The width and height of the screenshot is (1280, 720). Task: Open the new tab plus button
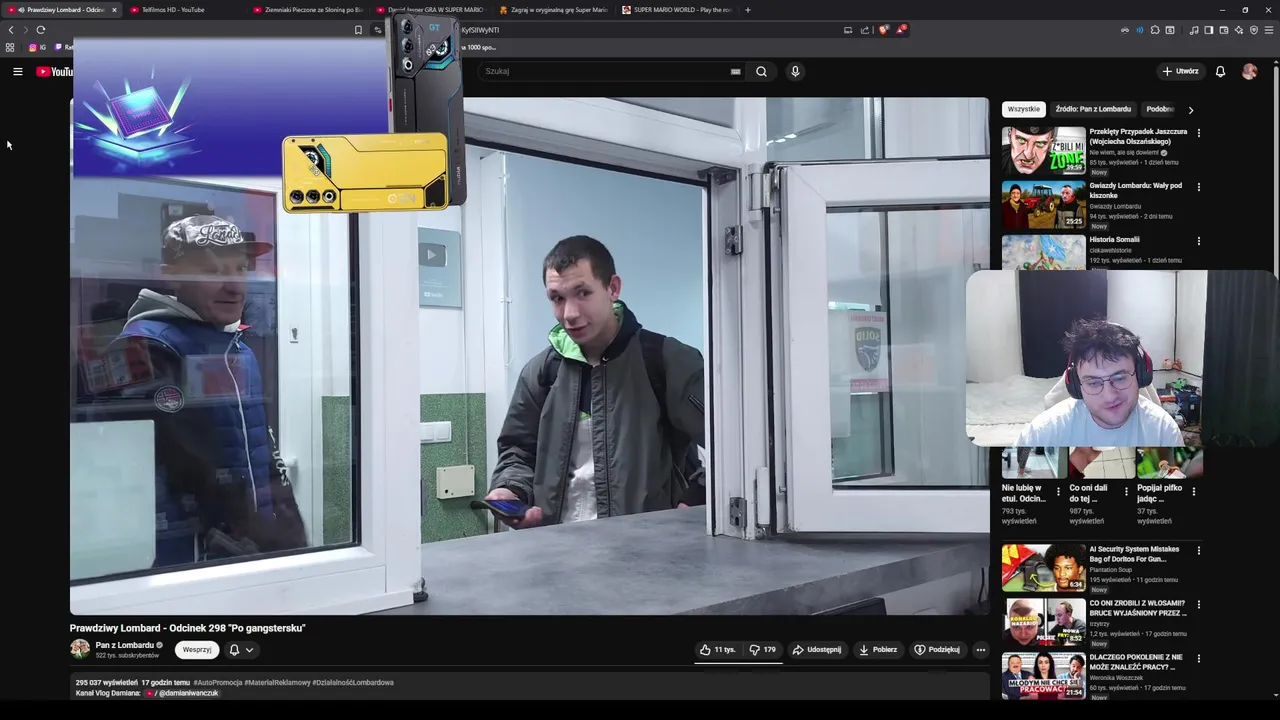coord(747,10)
